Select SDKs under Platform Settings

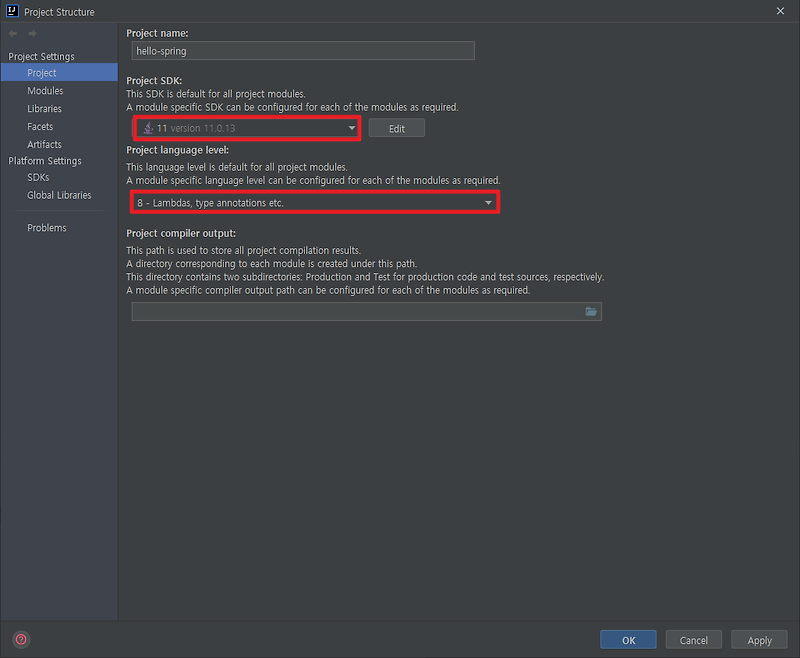click(x=37, y=177)
